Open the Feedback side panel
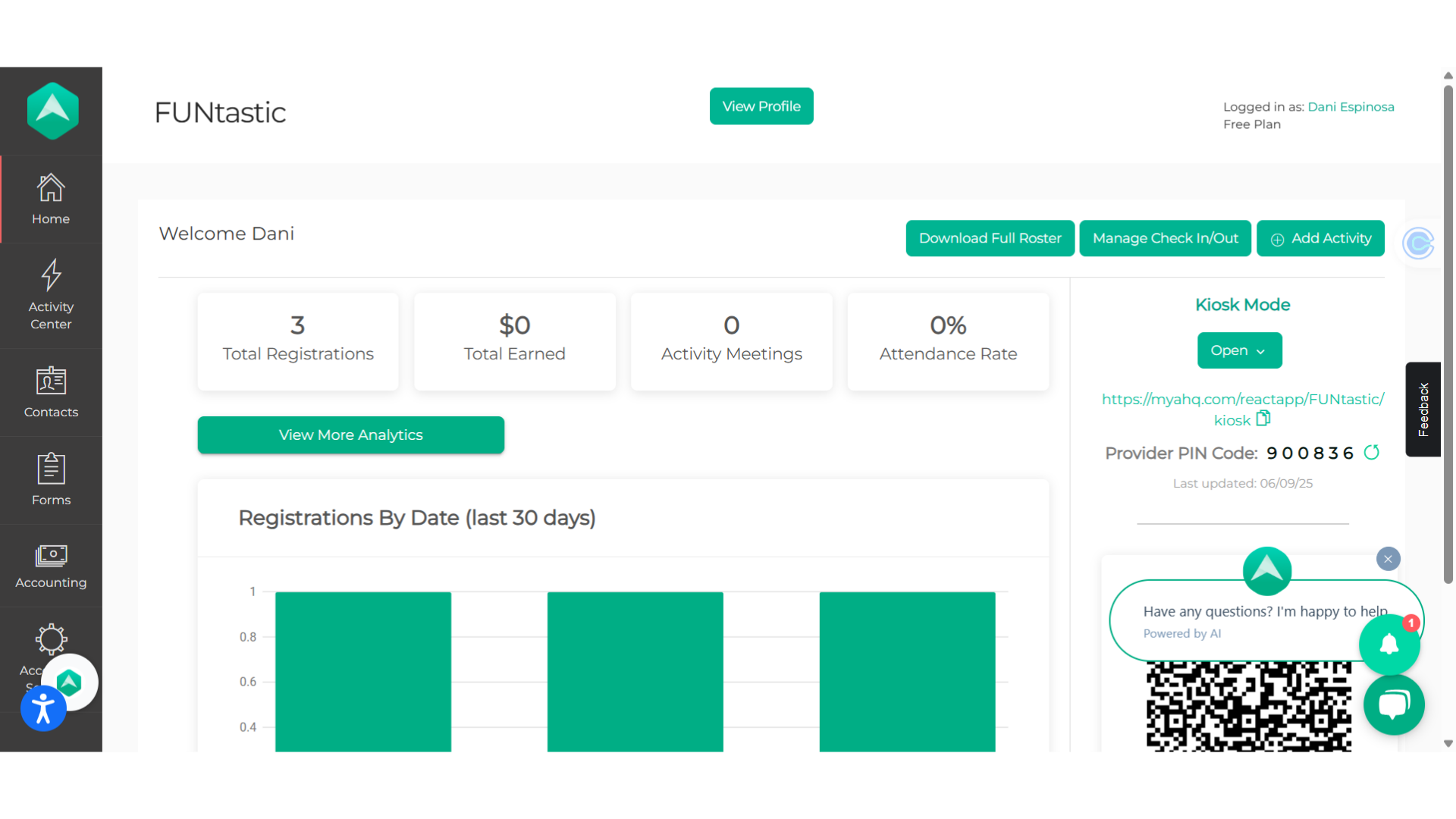 (x=1423, y=409)
